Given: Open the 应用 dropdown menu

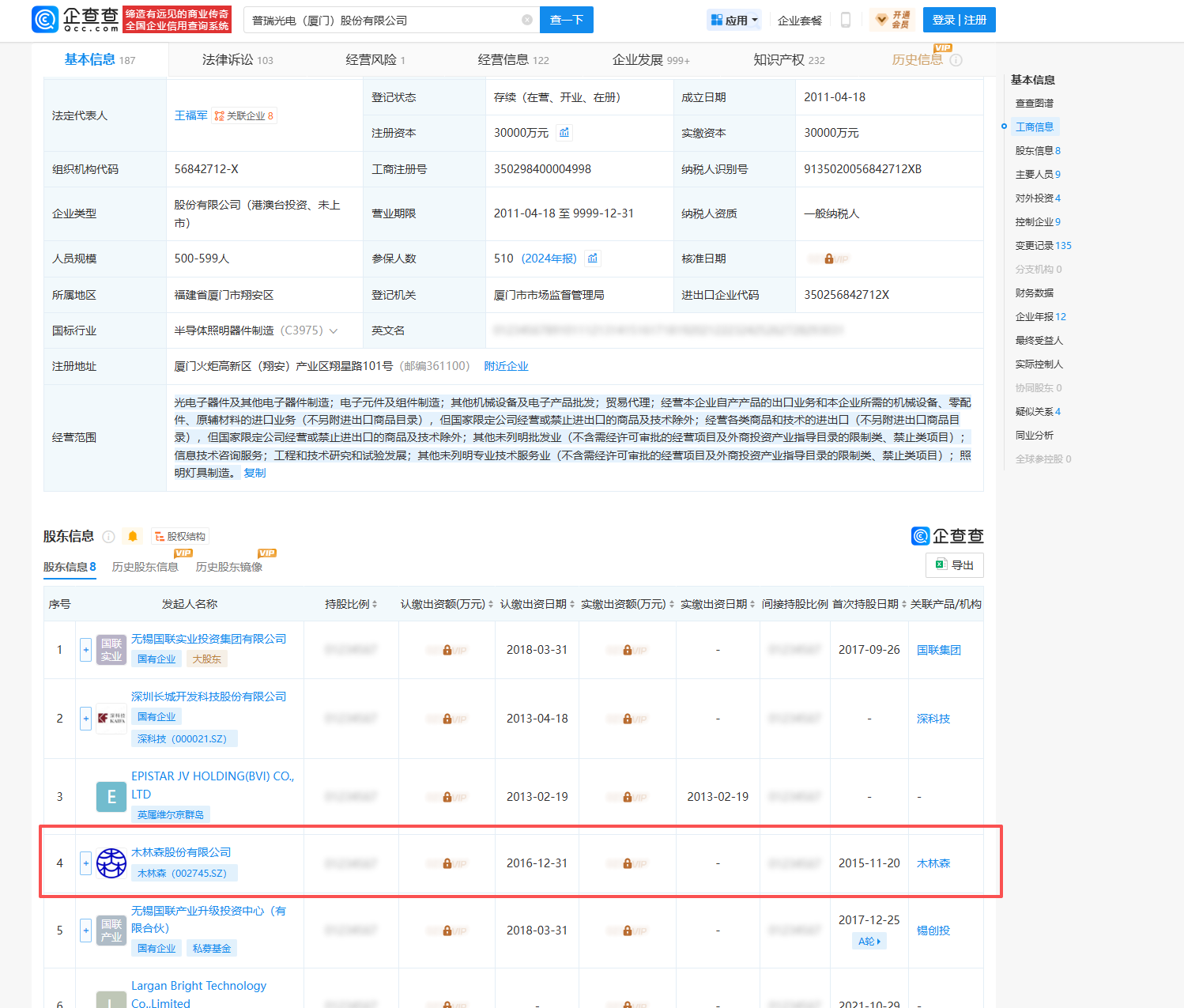Looking at the screenshot, I should point(734,20).
